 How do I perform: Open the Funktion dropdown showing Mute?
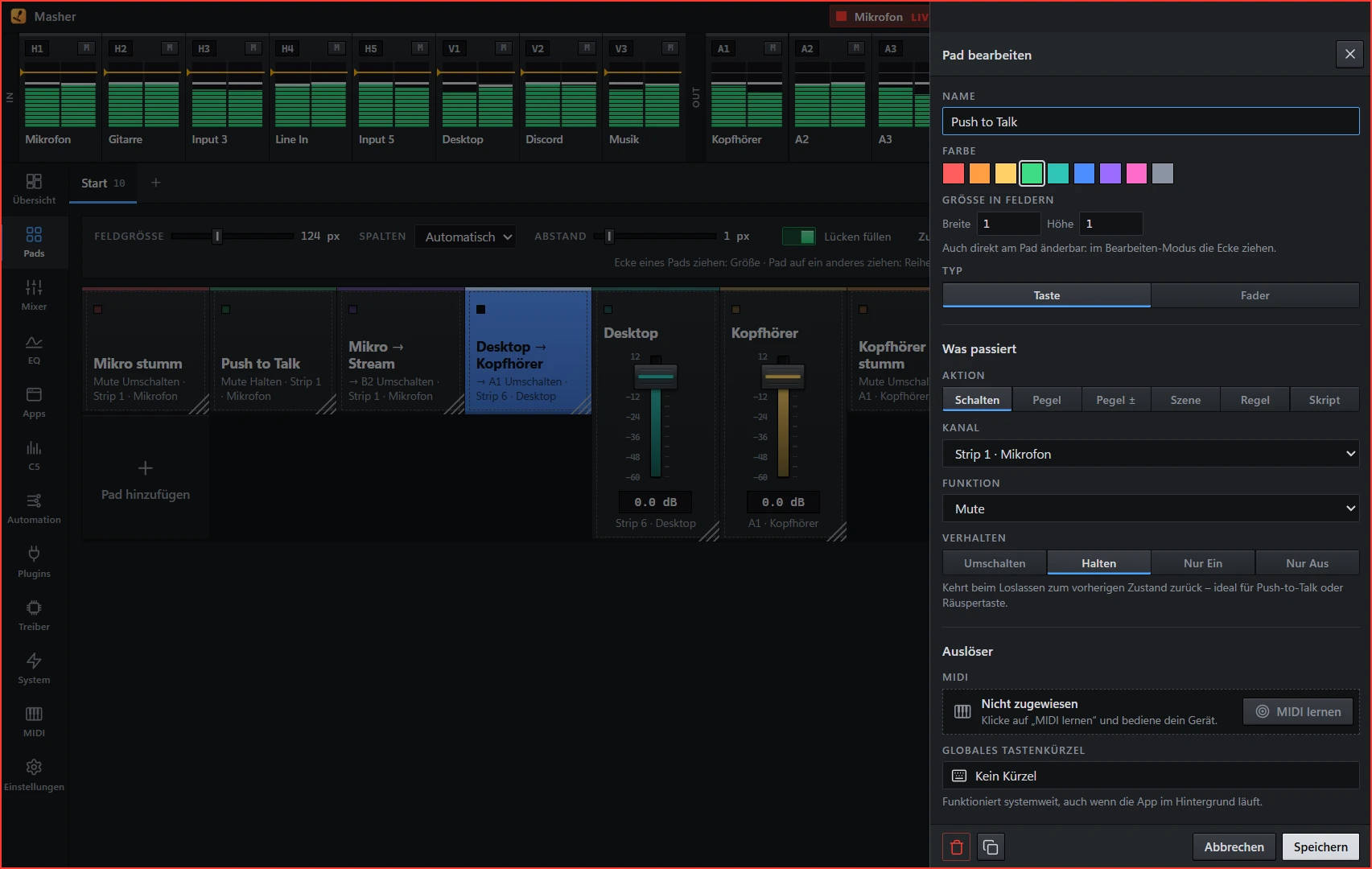click(1151, 509)
